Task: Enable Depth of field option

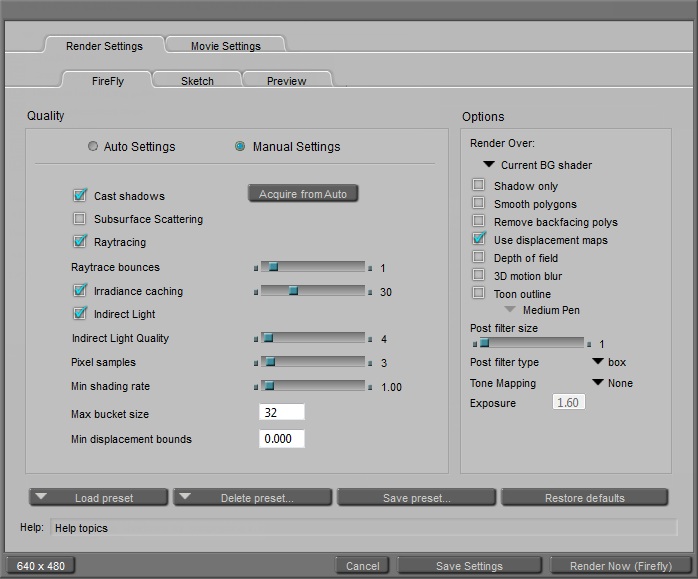Action: (479, 258)
